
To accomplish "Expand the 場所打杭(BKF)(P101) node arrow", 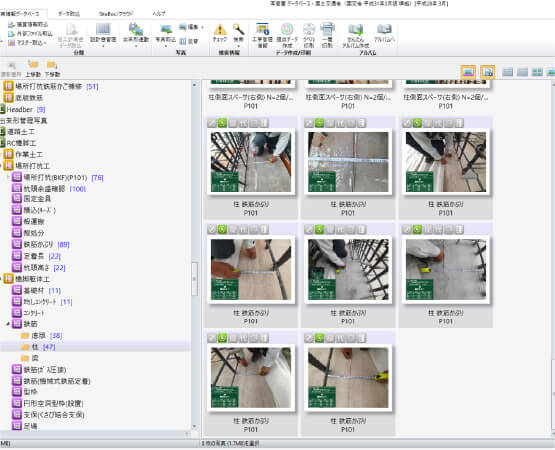I will coord(8,177).
